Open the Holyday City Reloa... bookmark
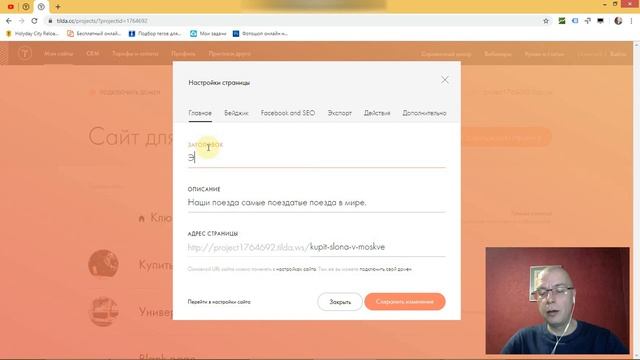 click(33, 33)
